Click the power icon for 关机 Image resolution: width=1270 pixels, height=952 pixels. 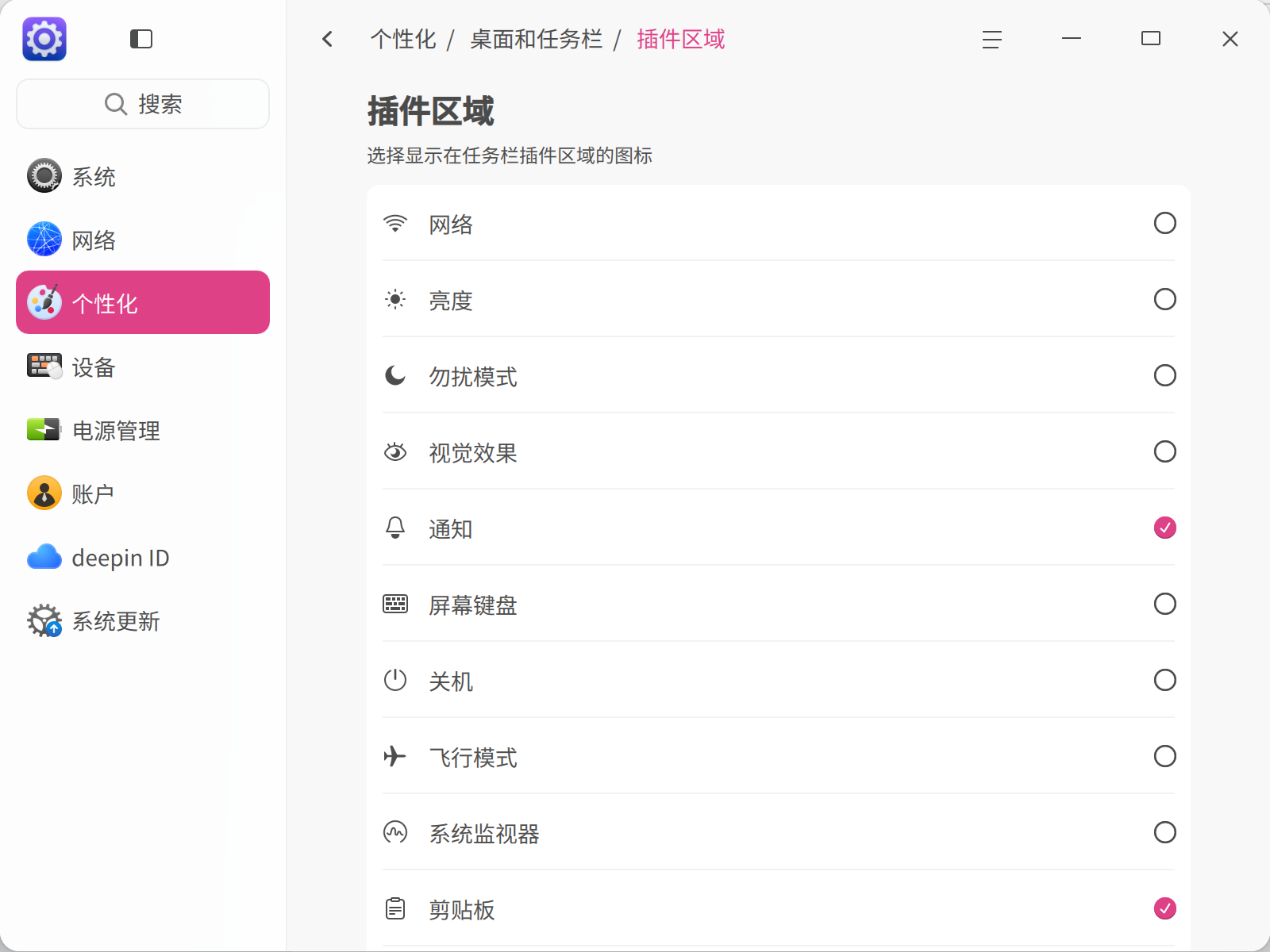point(395,680)
